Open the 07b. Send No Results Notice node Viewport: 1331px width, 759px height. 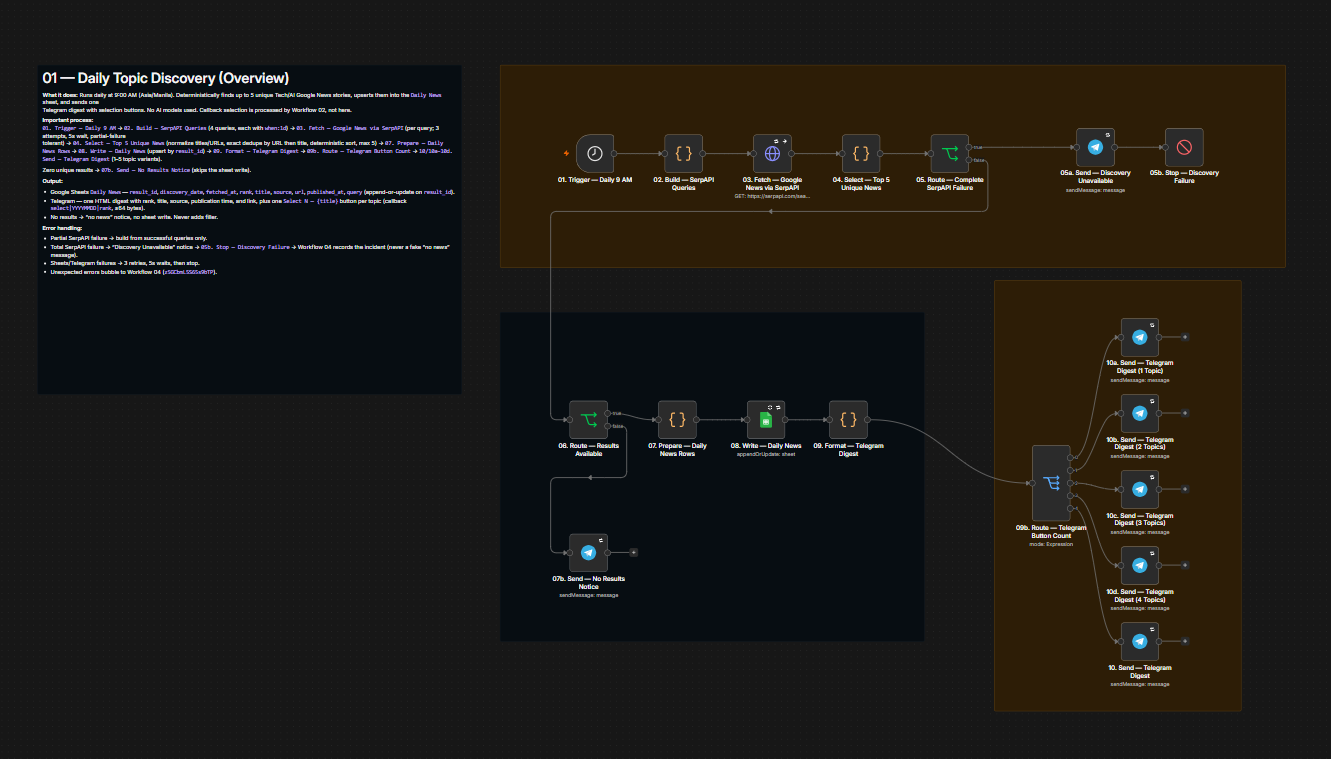(x=588, y=552)
